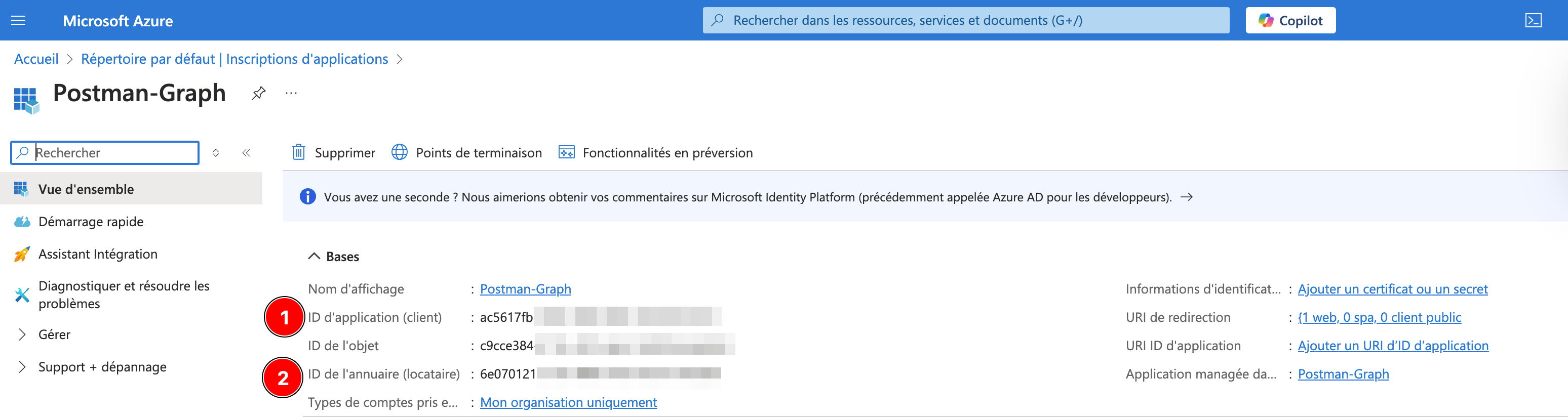This screenshot has height=419, width=1568.
Task: Open more options ellipsis beside Postman-Graph title
Action: 292,93
